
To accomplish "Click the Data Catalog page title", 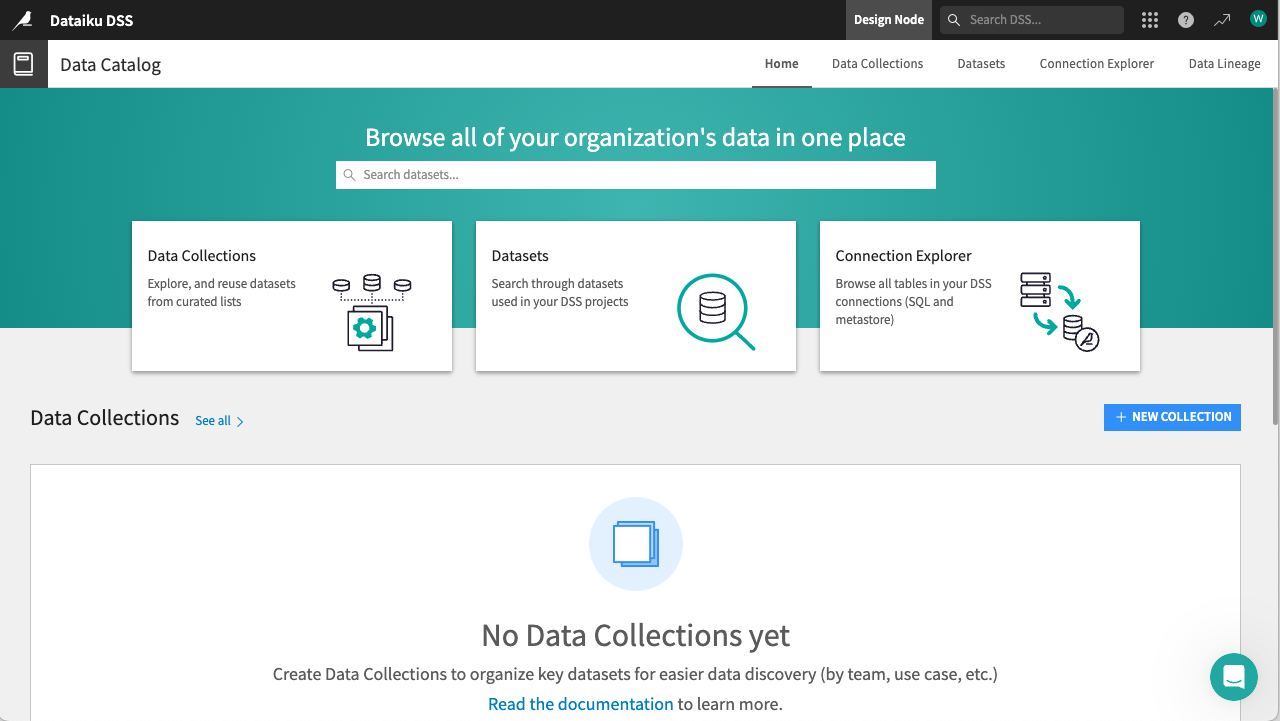I will coord(110,65).
